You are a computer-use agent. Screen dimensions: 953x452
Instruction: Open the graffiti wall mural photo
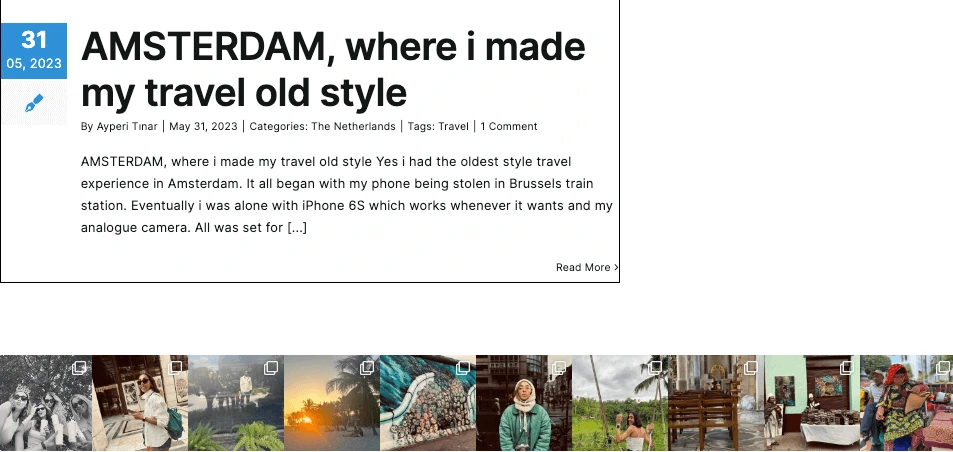pyautogui.click(x=428, y=403)
